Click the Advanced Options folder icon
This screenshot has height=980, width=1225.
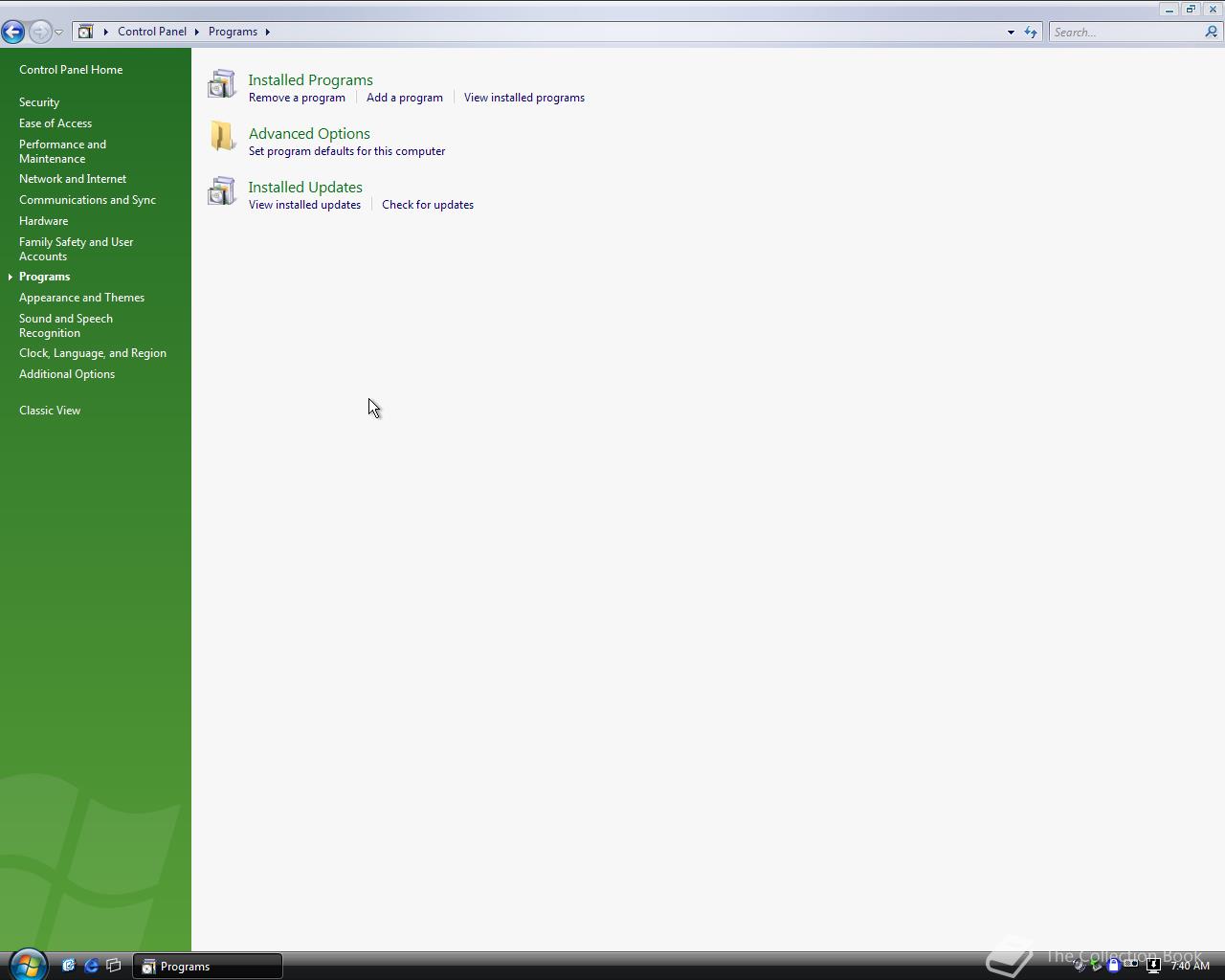[222, 137]
